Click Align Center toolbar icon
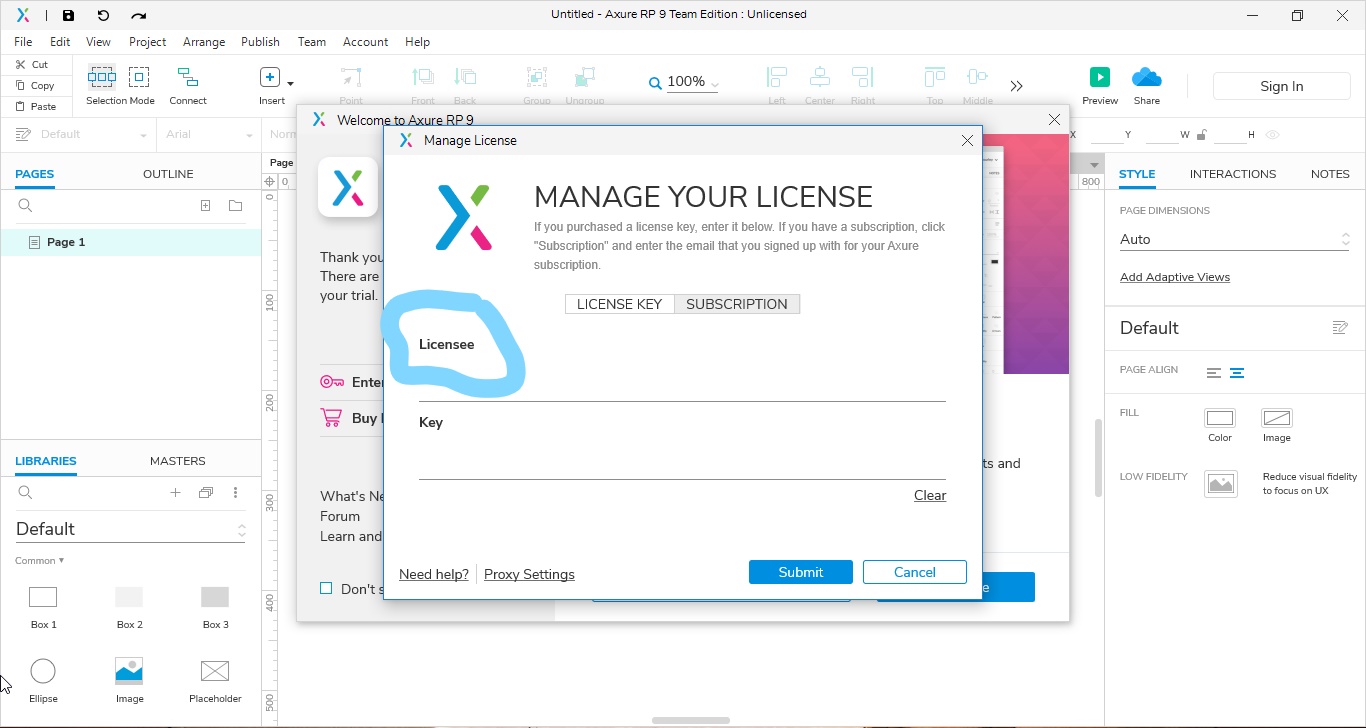 coord(820,77)
